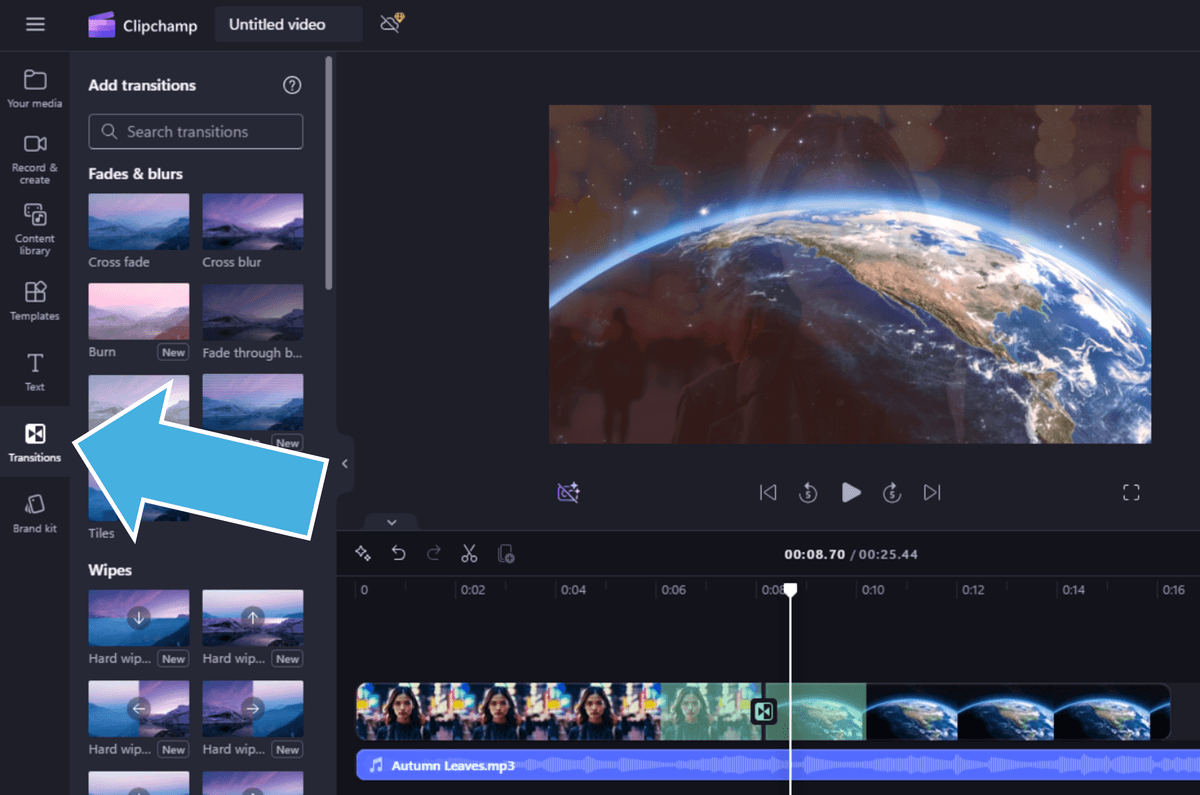Click the transitions help question mark icon
Screen dimensions: 1200x795
(x=292, y=85)
